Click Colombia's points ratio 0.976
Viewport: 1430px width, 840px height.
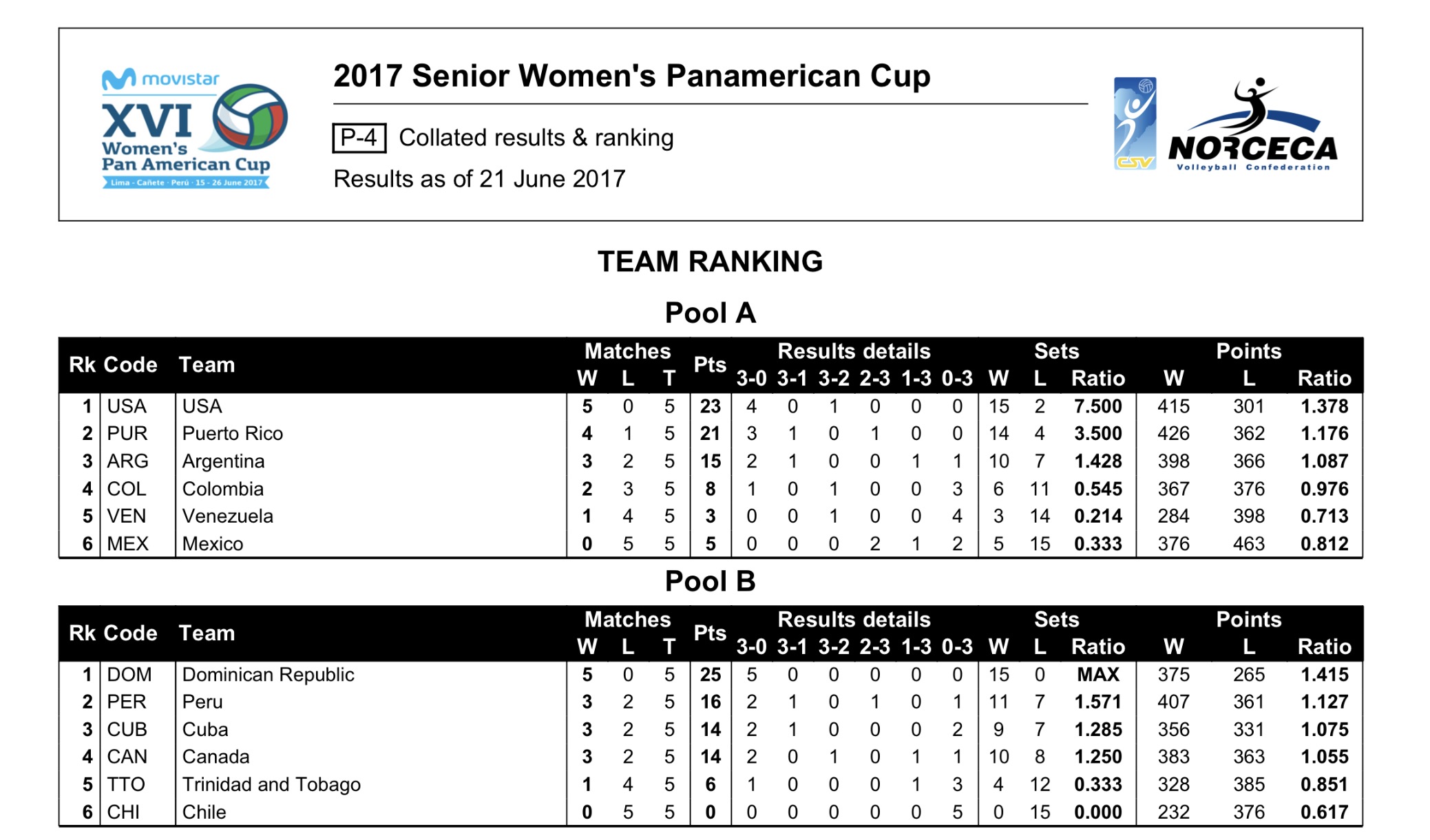1324,489
